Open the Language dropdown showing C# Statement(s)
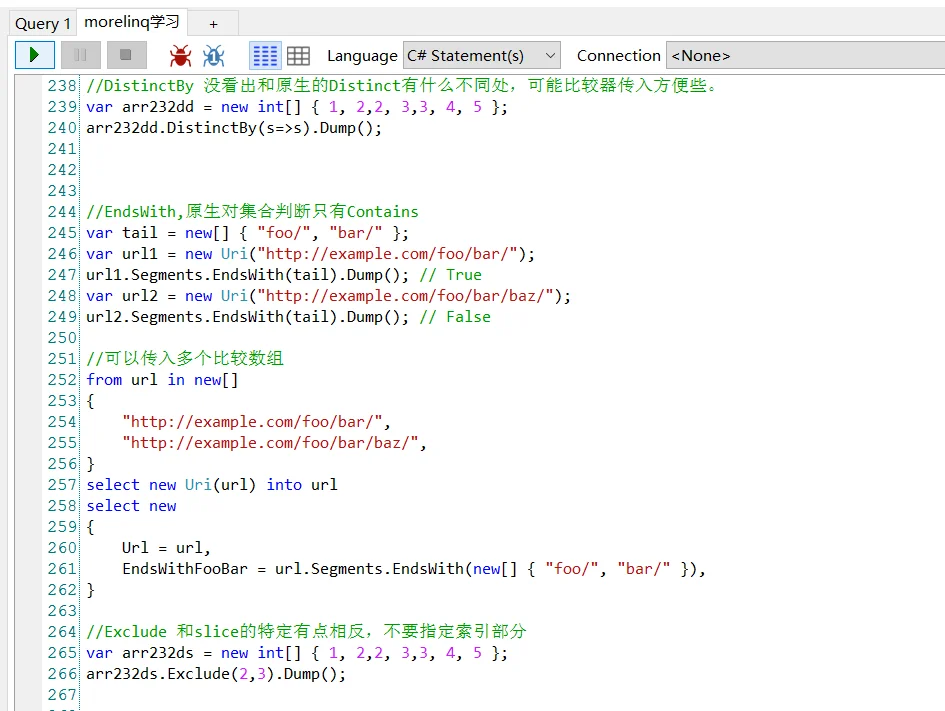 point(482,55)
